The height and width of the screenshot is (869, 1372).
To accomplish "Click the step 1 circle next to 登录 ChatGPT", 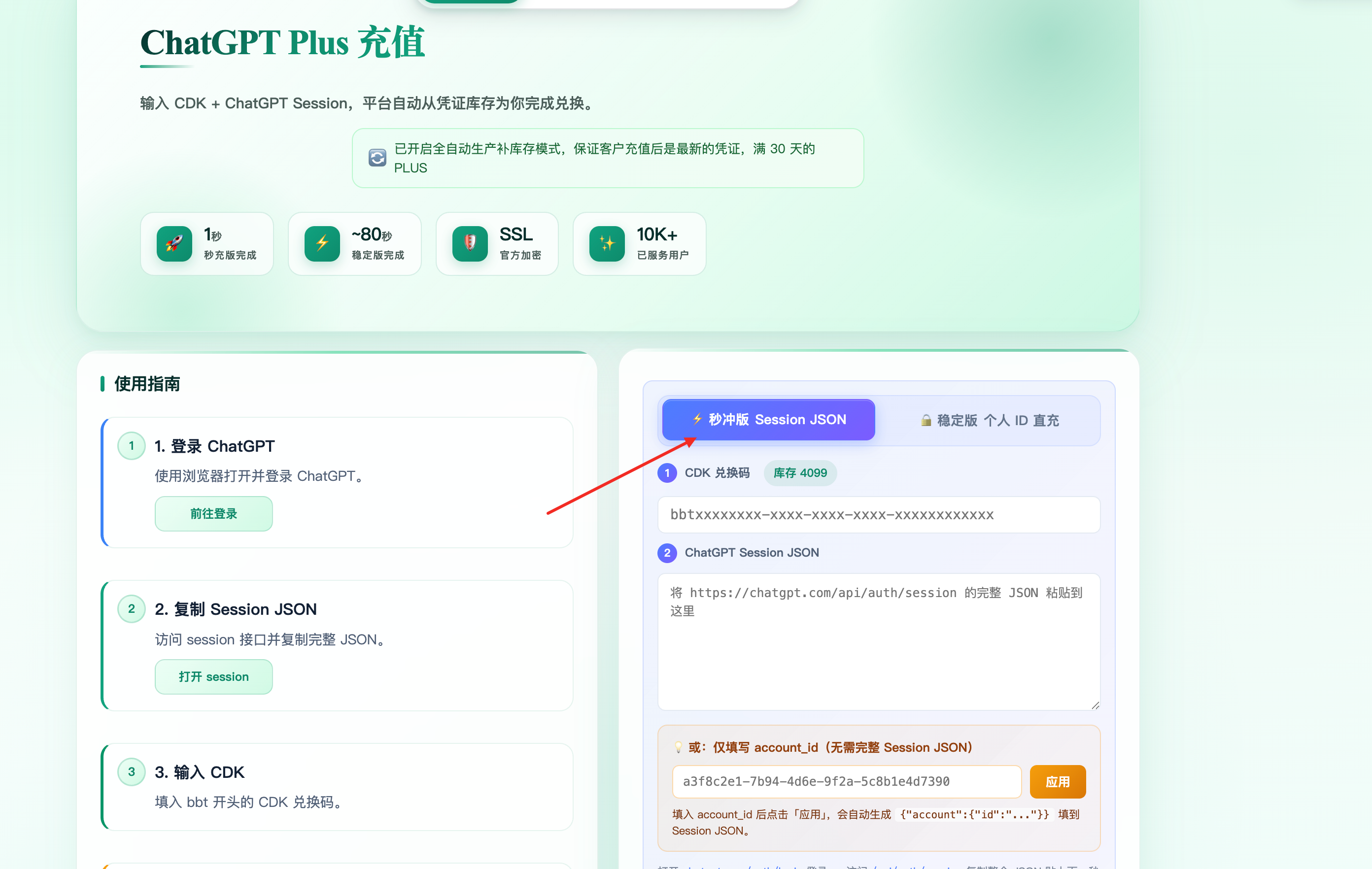I will point(132,446).
